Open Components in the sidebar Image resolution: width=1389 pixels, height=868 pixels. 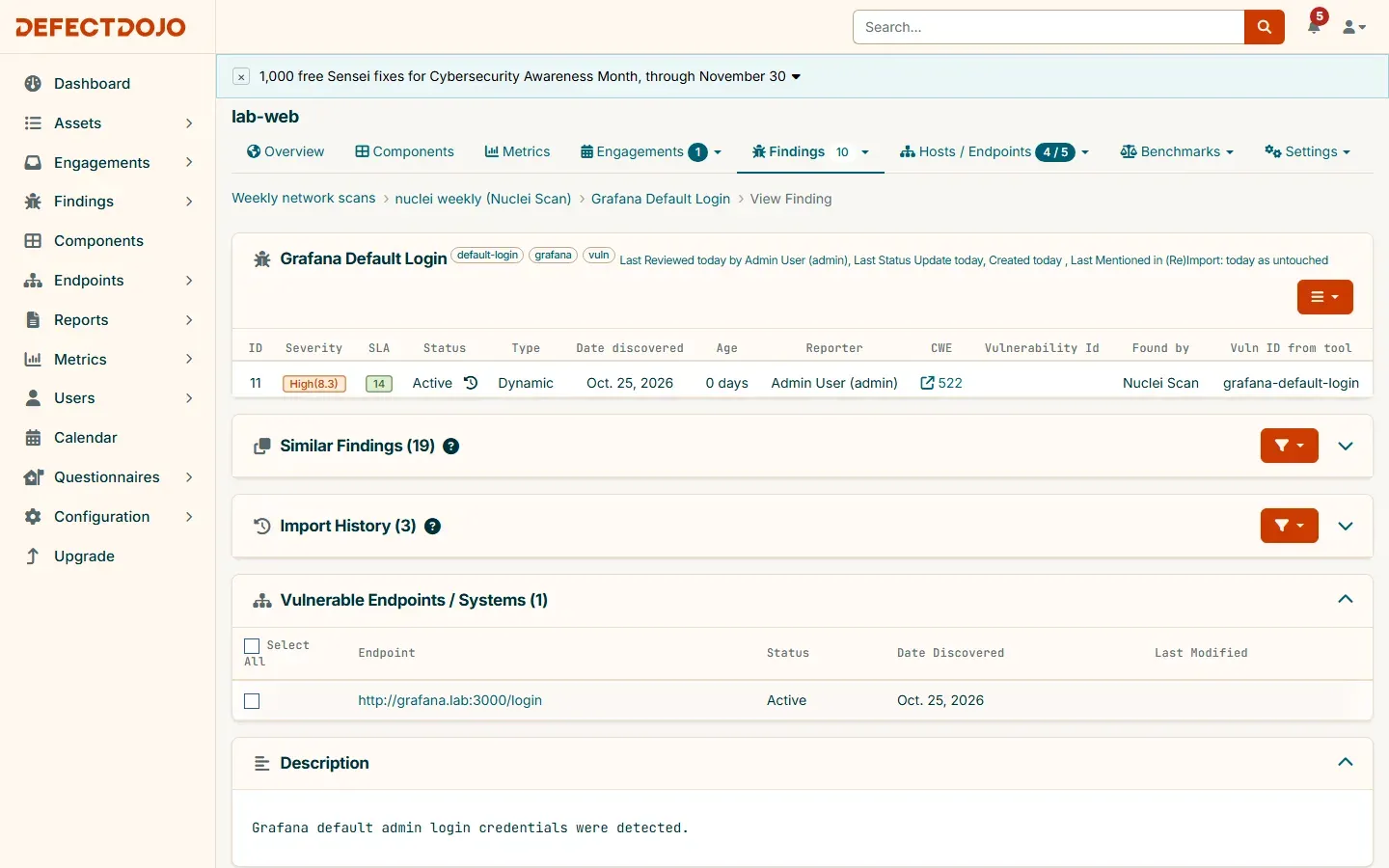(x=98, y=241)
